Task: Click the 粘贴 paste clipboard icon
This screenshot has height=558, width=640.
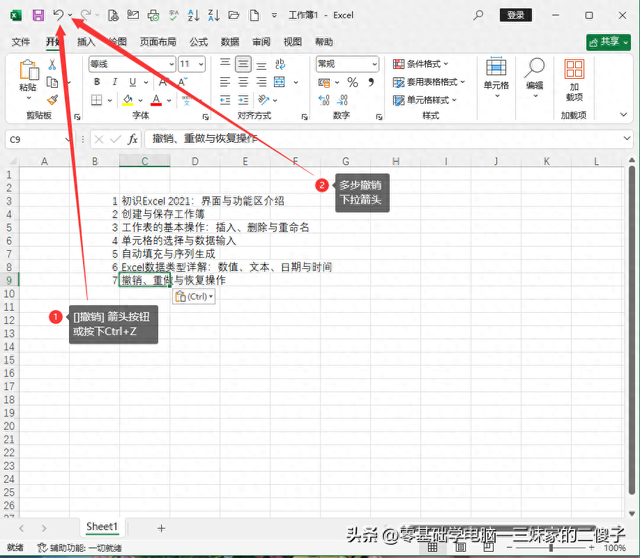Action: pyautogui.click(x=29, y=70)
